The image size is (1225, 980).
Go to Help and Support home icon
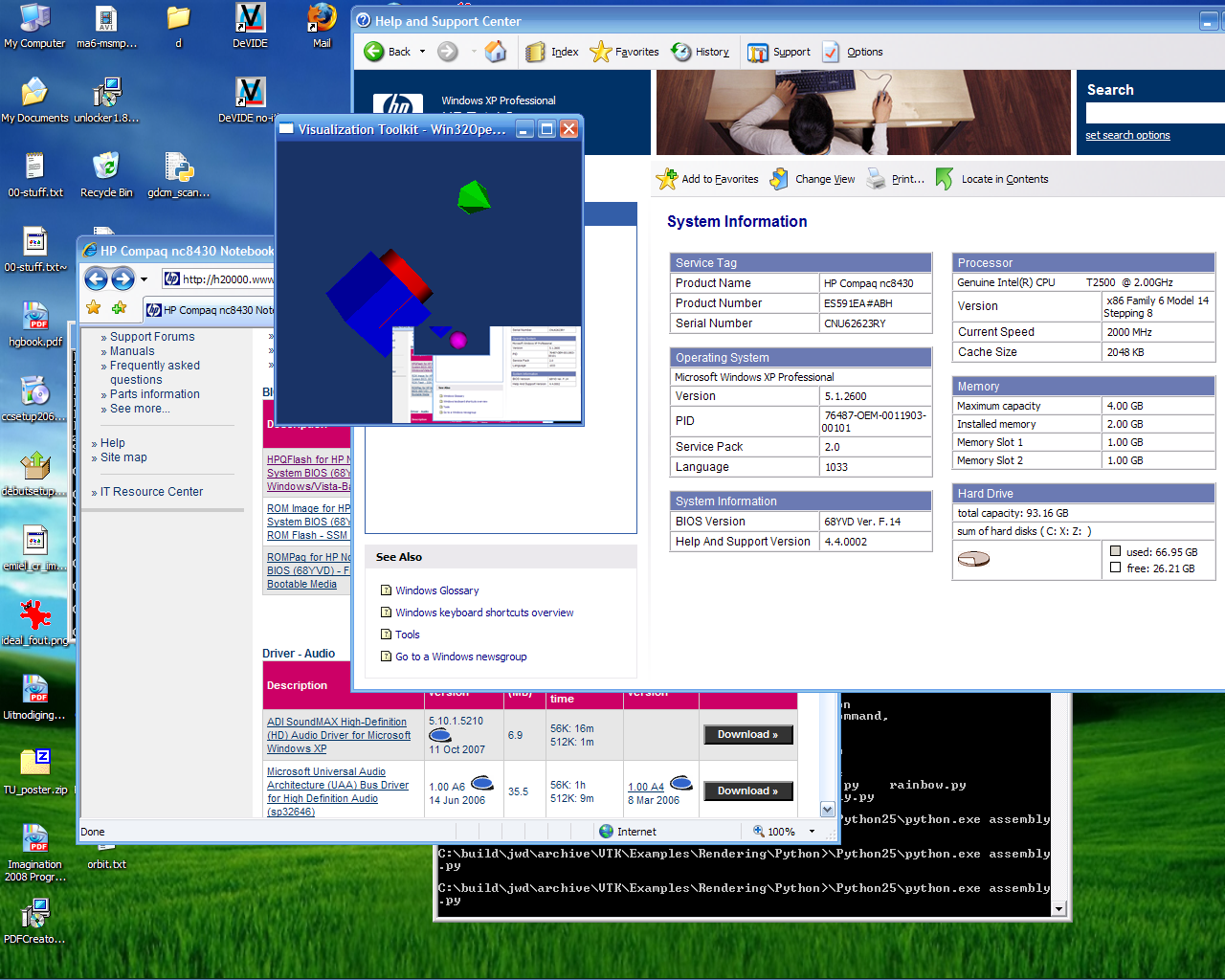495,52
